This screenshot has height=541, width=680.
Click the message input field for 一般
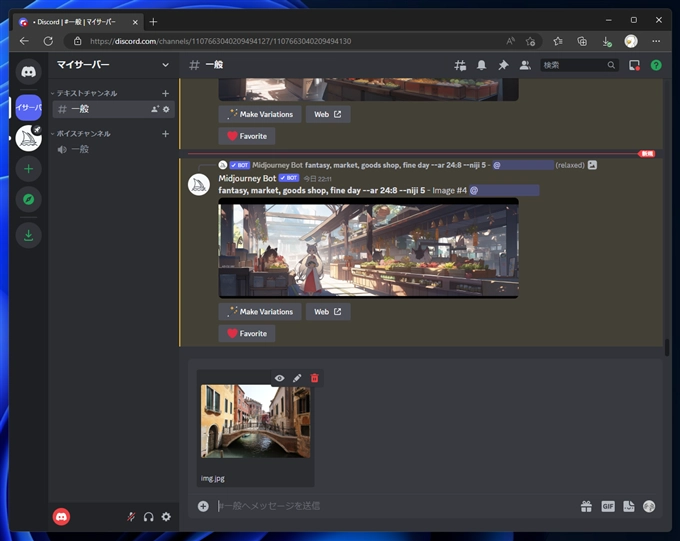(x=395, y=506)
